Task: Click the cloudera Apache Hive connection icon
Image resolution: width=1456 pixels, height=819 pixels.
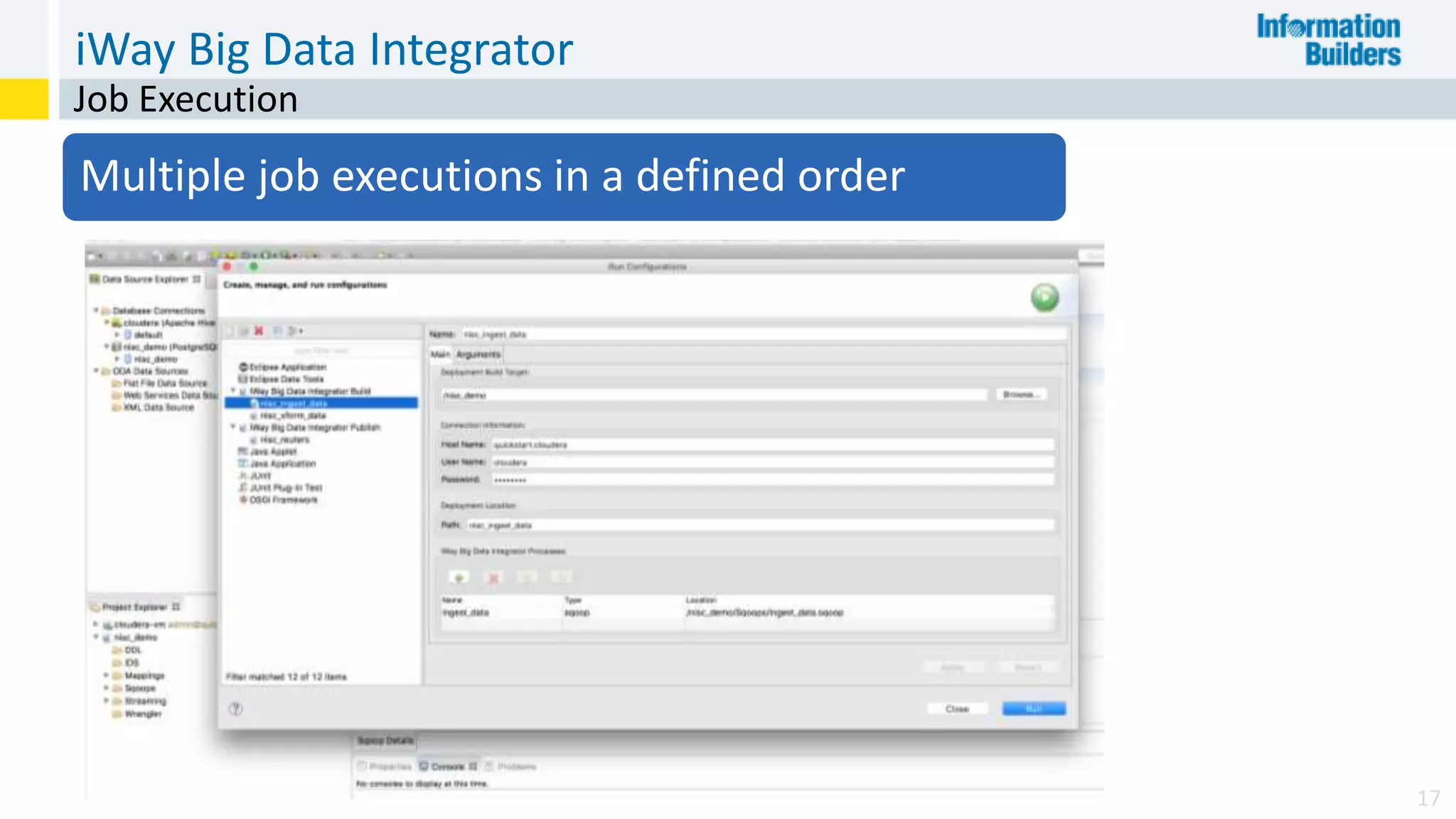Action: click(x=117, y=323)
